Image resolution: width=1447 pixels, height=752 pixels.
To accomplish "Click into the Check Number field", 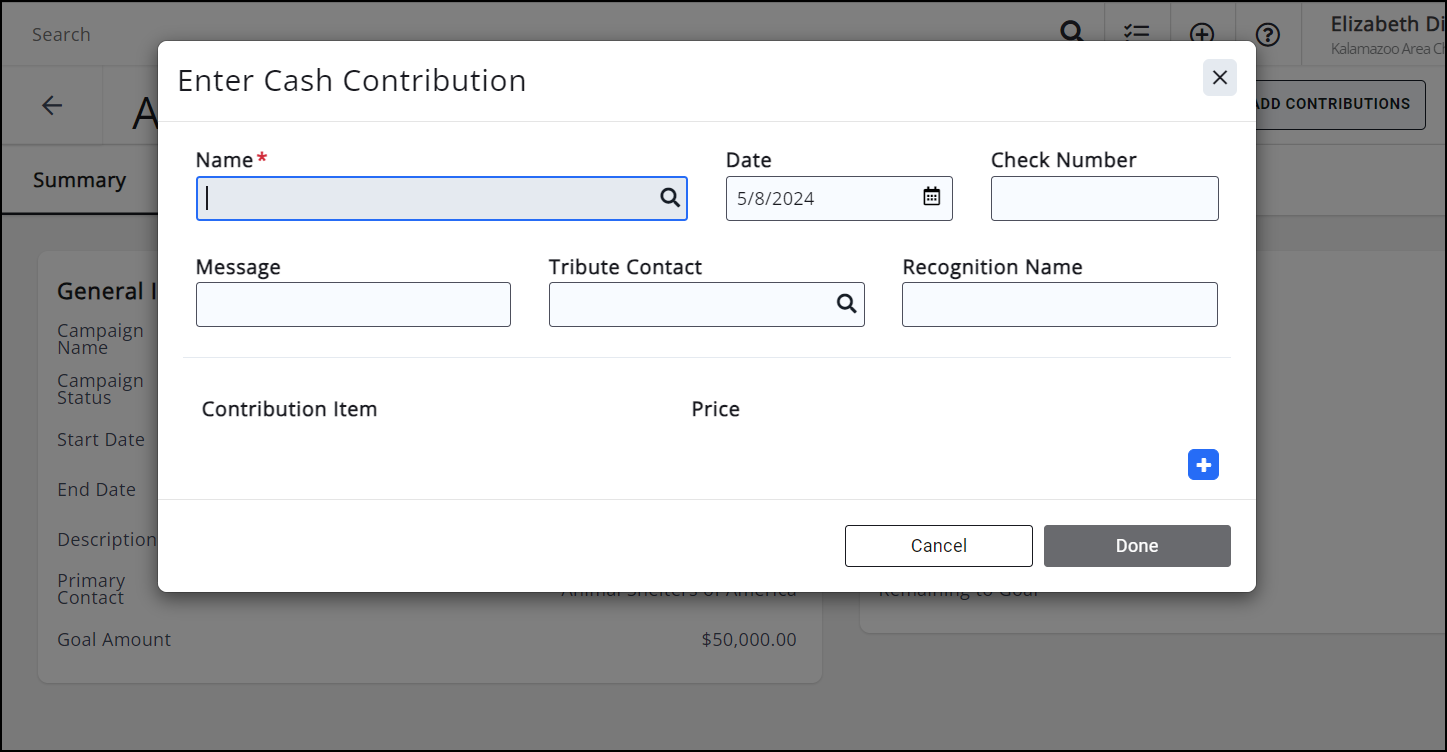I will coord(1104,198).
